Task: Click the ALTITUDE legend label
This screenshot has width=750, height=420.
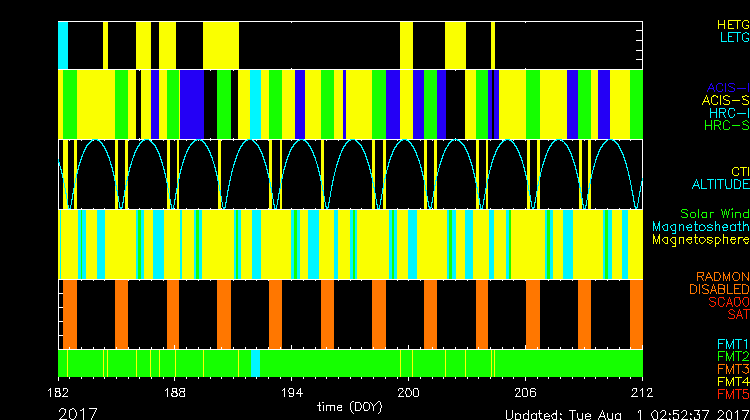Action: pos(720,185)
